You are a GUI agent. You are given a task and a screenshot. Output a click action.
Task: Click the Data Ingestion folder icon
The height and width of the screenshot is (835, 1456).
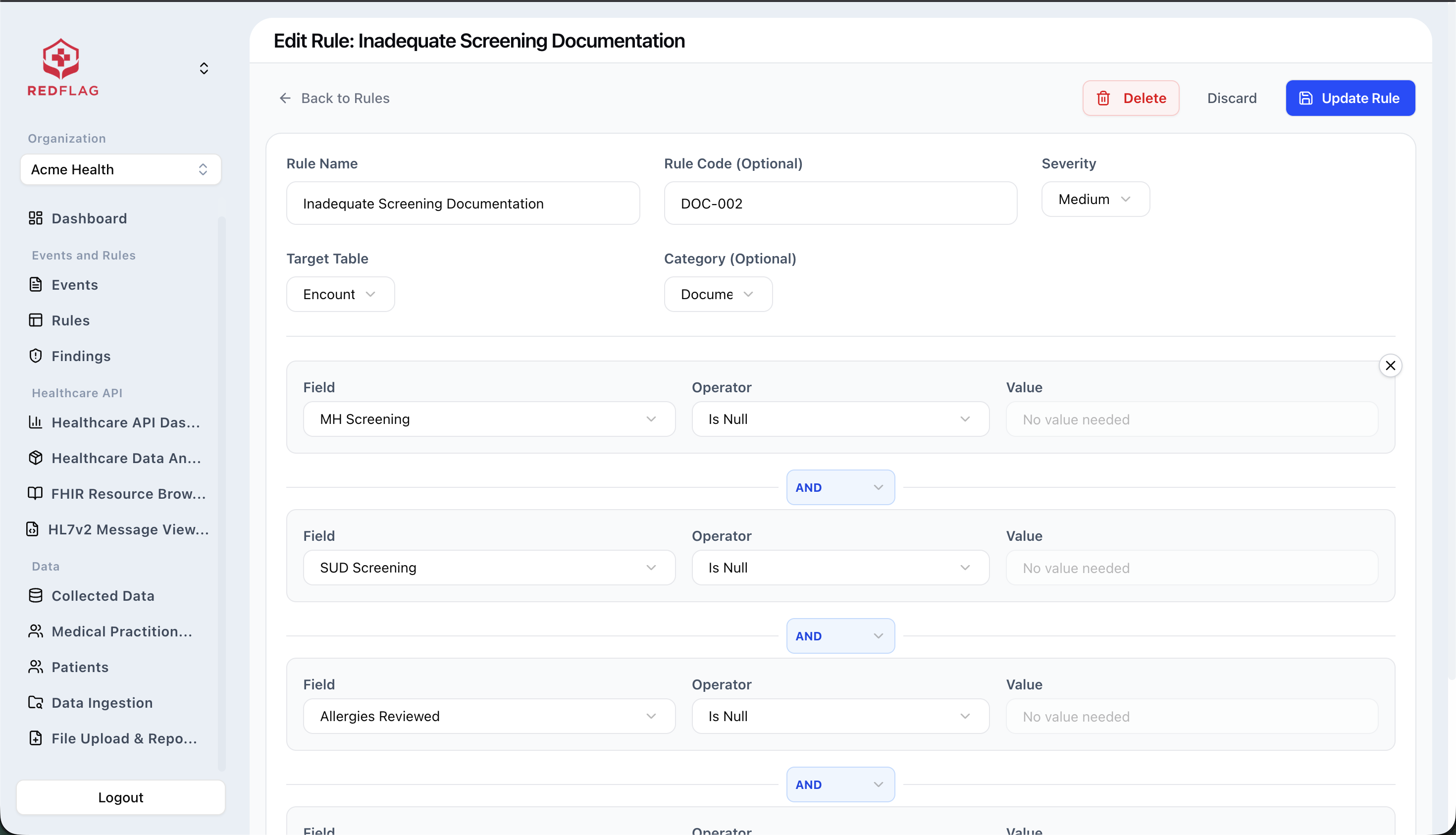(x=36, y=702)
